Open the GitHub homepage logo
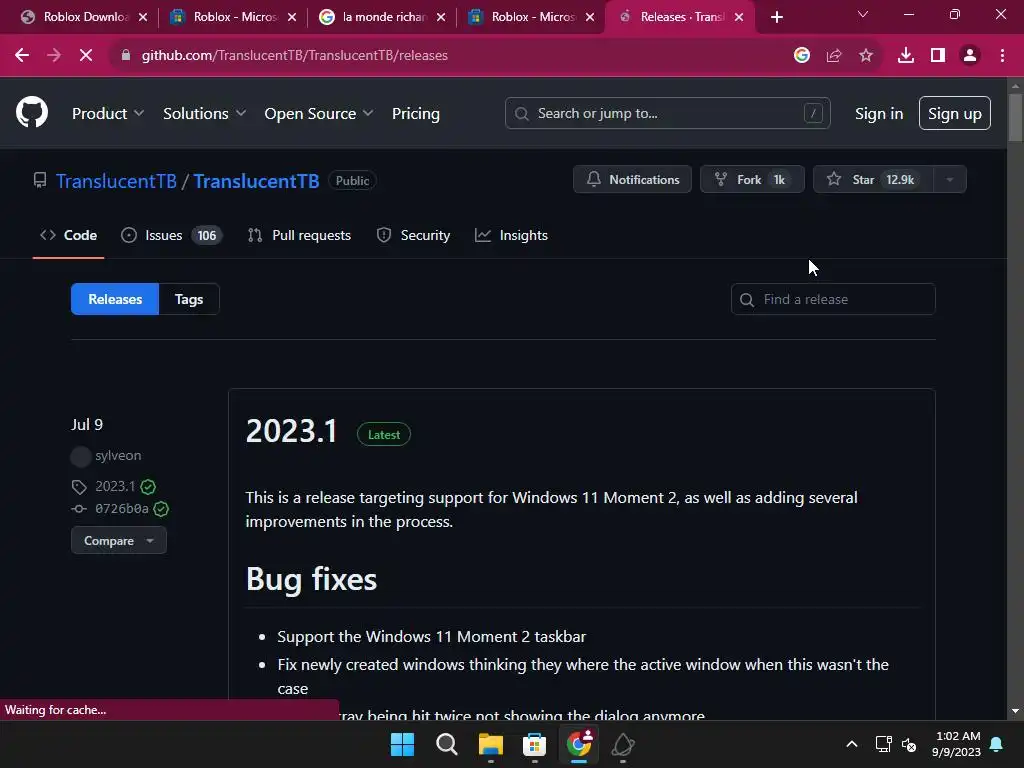 tap(31, 112)
